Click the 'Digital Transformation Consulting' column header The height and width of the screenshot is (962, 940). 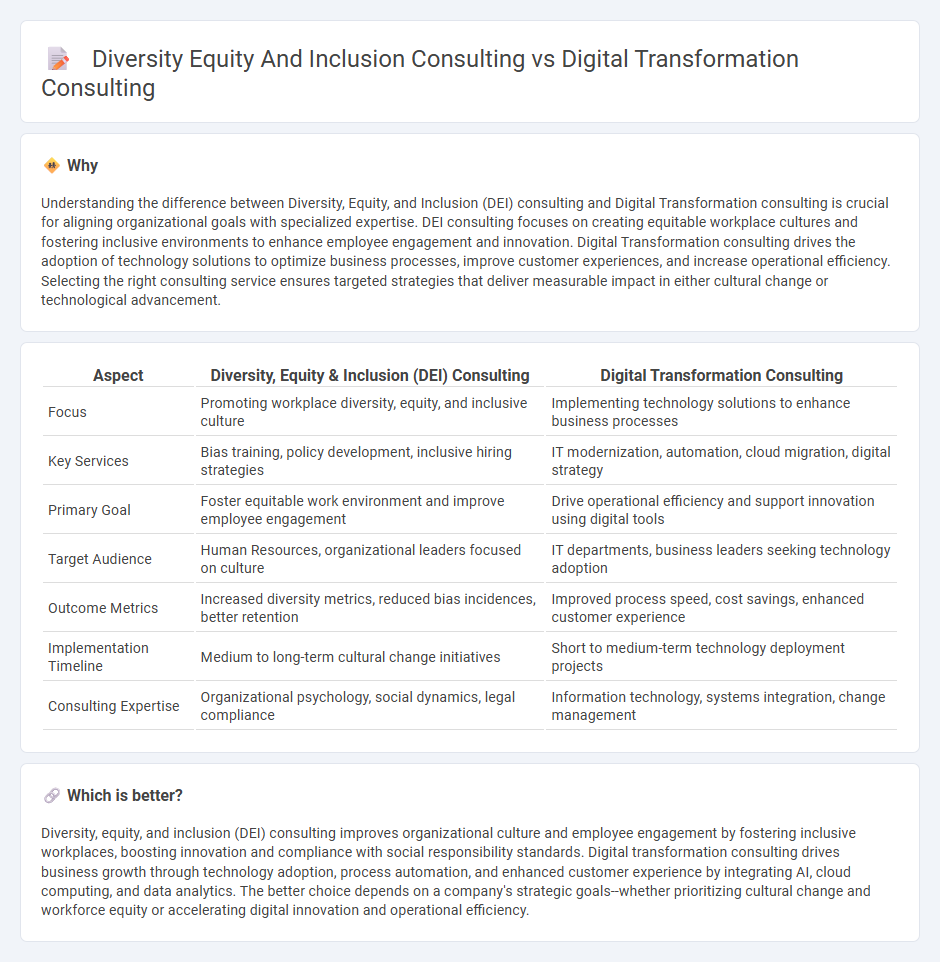721,375
